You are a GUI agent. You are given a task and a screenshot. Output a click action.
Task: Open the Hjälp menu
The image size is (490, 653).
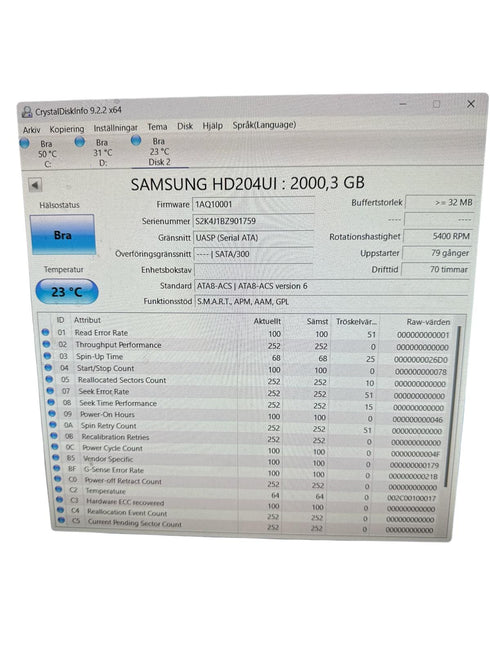[x=212, y=125]
